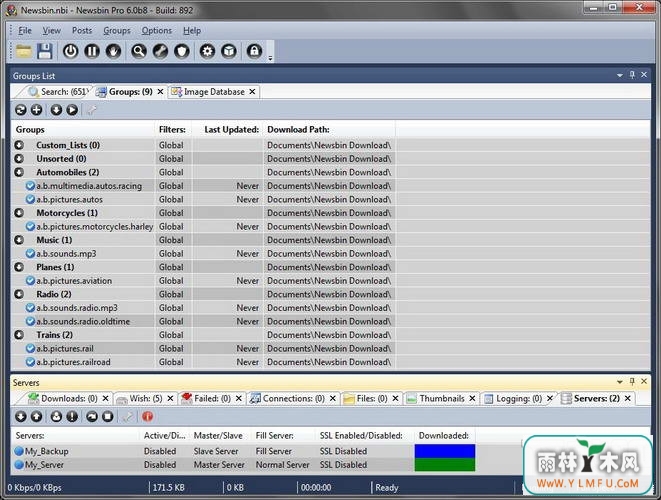Click the padlock toolbar icon
The width and height of the screenshot is (661, 500).
[254, 51]
